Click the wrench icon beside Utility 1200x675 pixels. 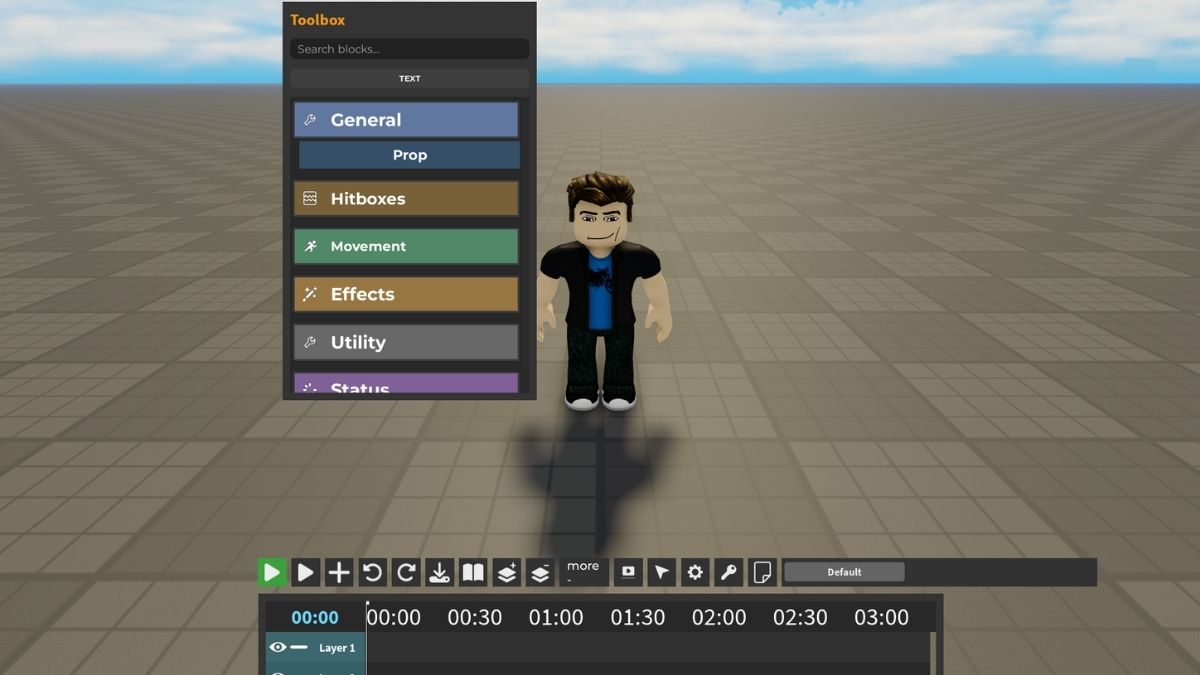coord(310,342)
